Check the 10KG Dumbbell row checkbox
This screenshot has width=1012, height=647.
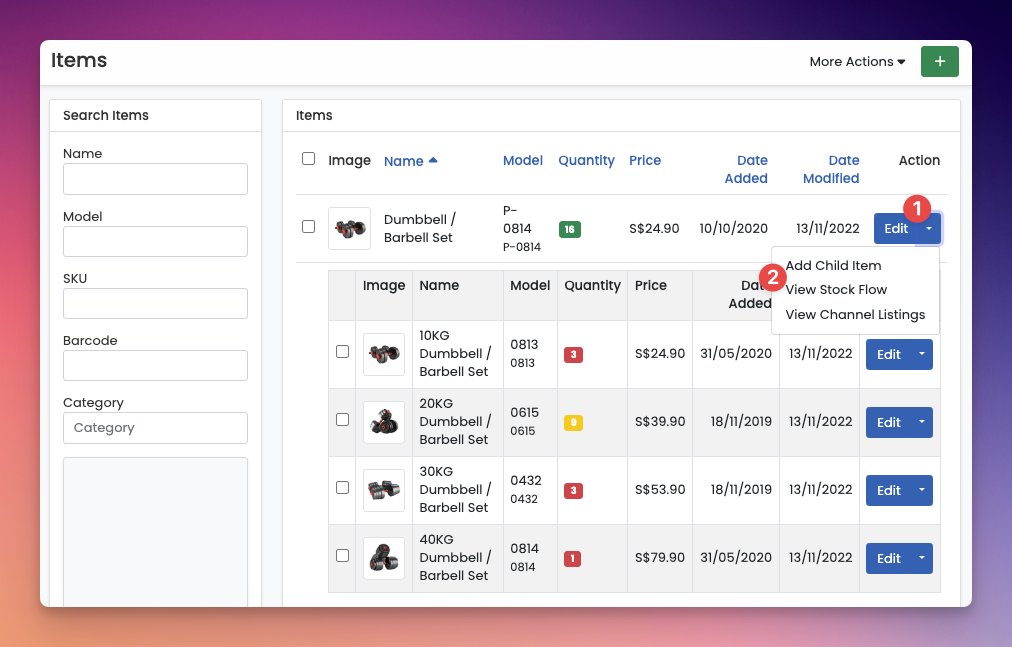342,352
